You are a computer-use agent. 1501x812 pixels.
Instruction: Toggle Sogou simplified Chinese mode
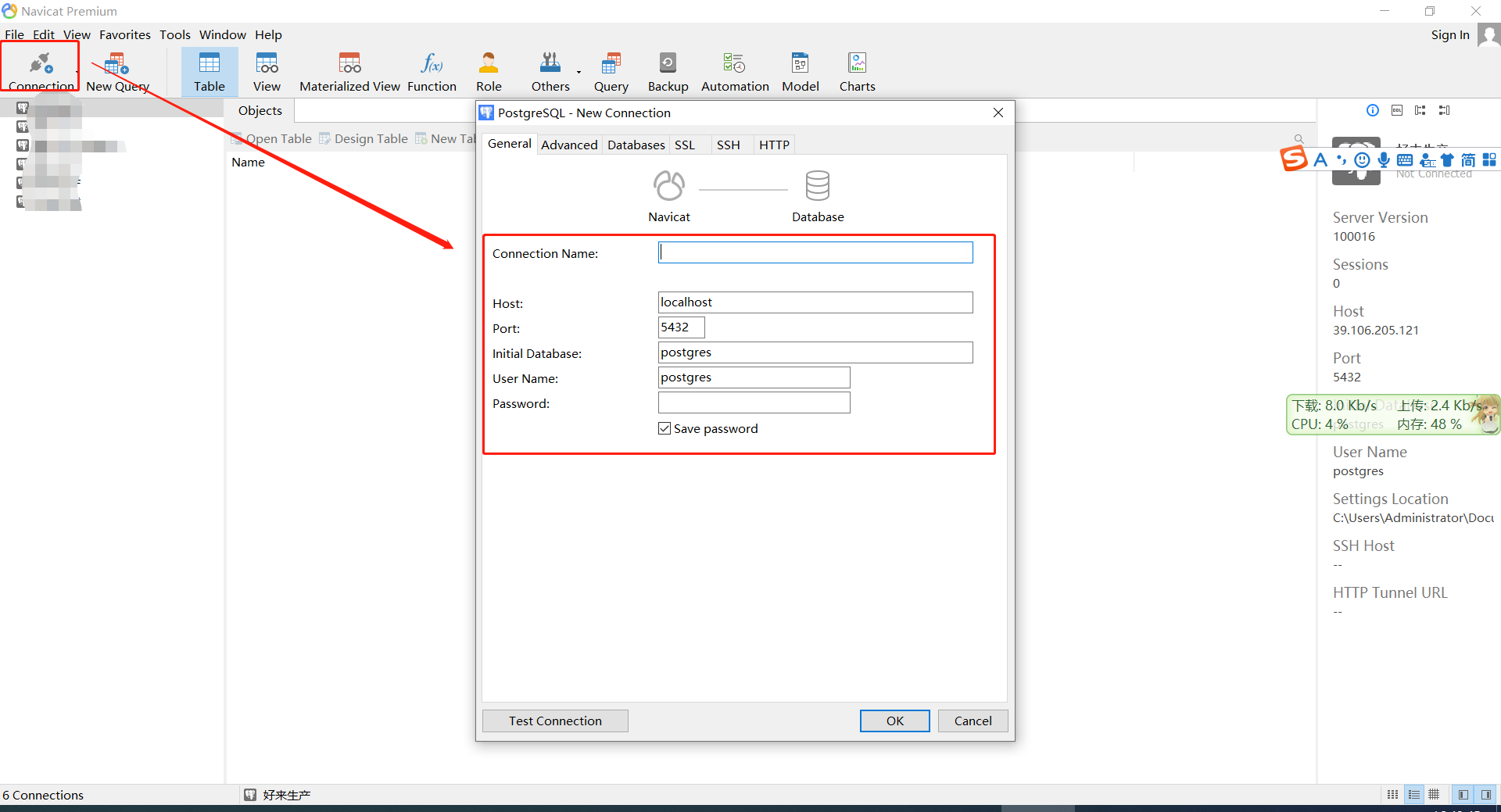(1468, 160)
